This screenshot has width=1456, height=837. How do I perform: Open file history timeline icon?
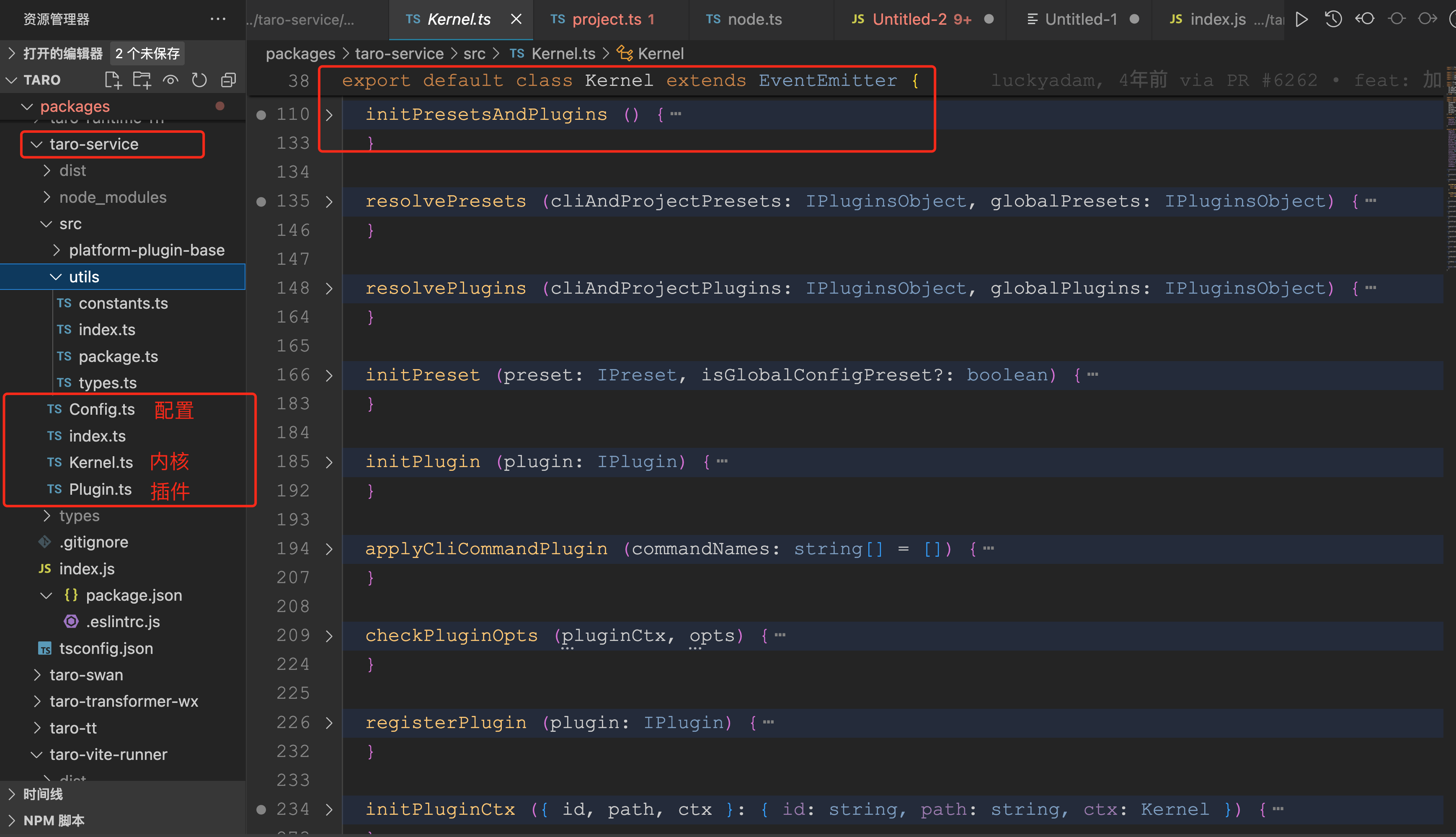[x=1333, y=20]
